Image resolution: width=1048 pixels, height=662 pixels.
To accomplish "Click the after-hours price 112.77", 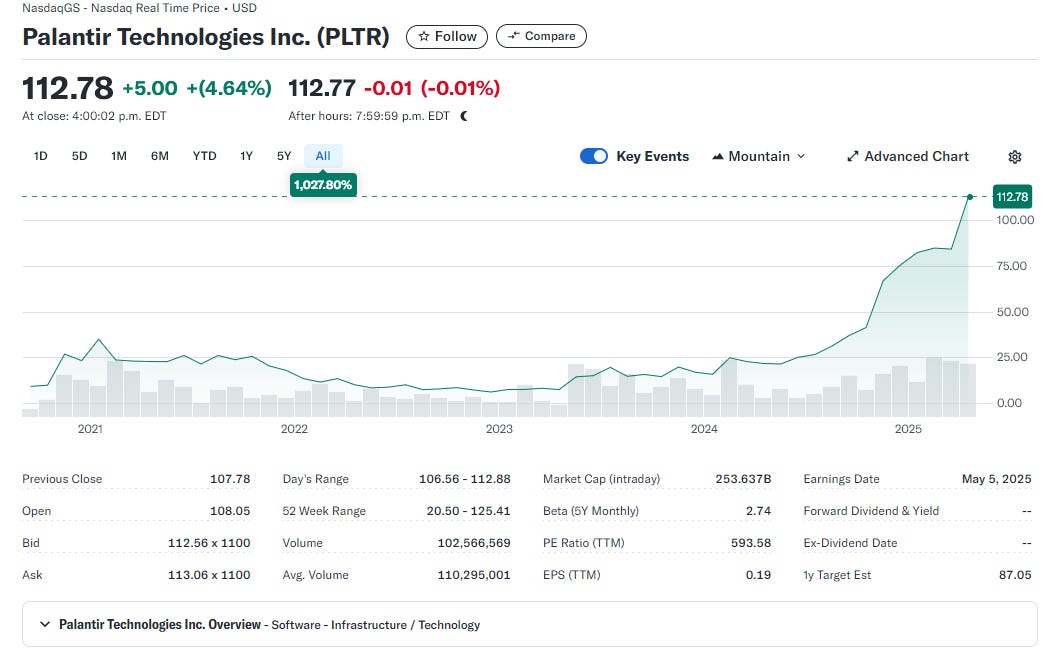I will 322,88.
